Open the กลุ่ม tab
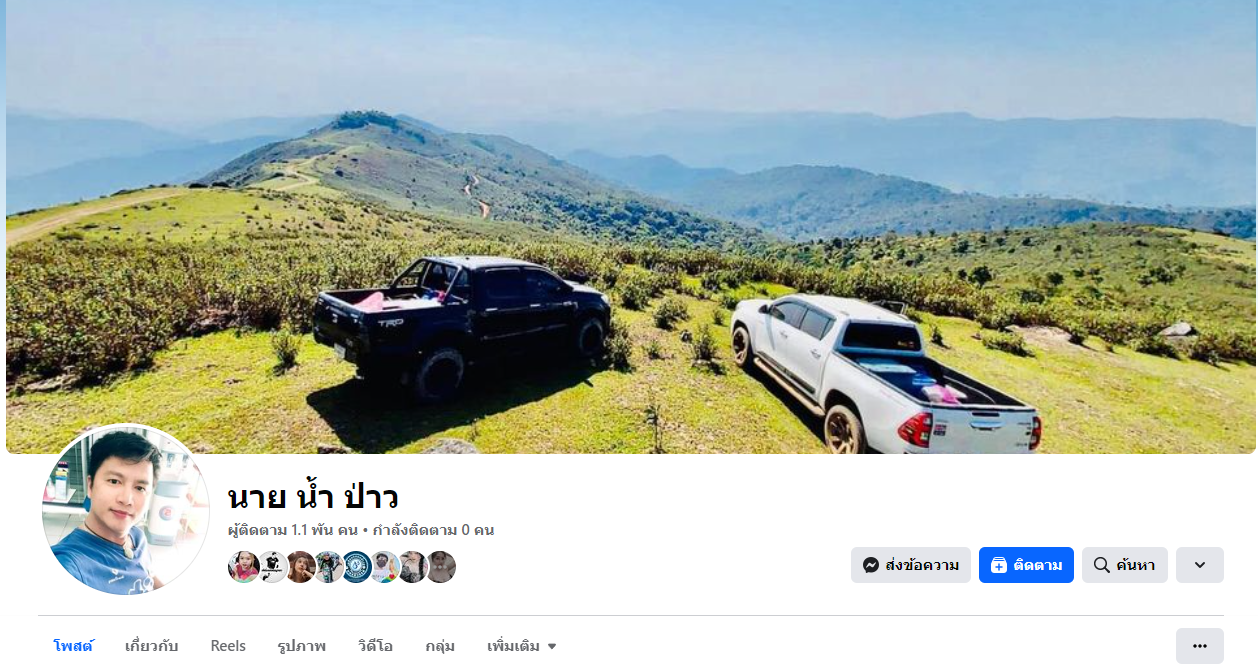 (440, 646)
